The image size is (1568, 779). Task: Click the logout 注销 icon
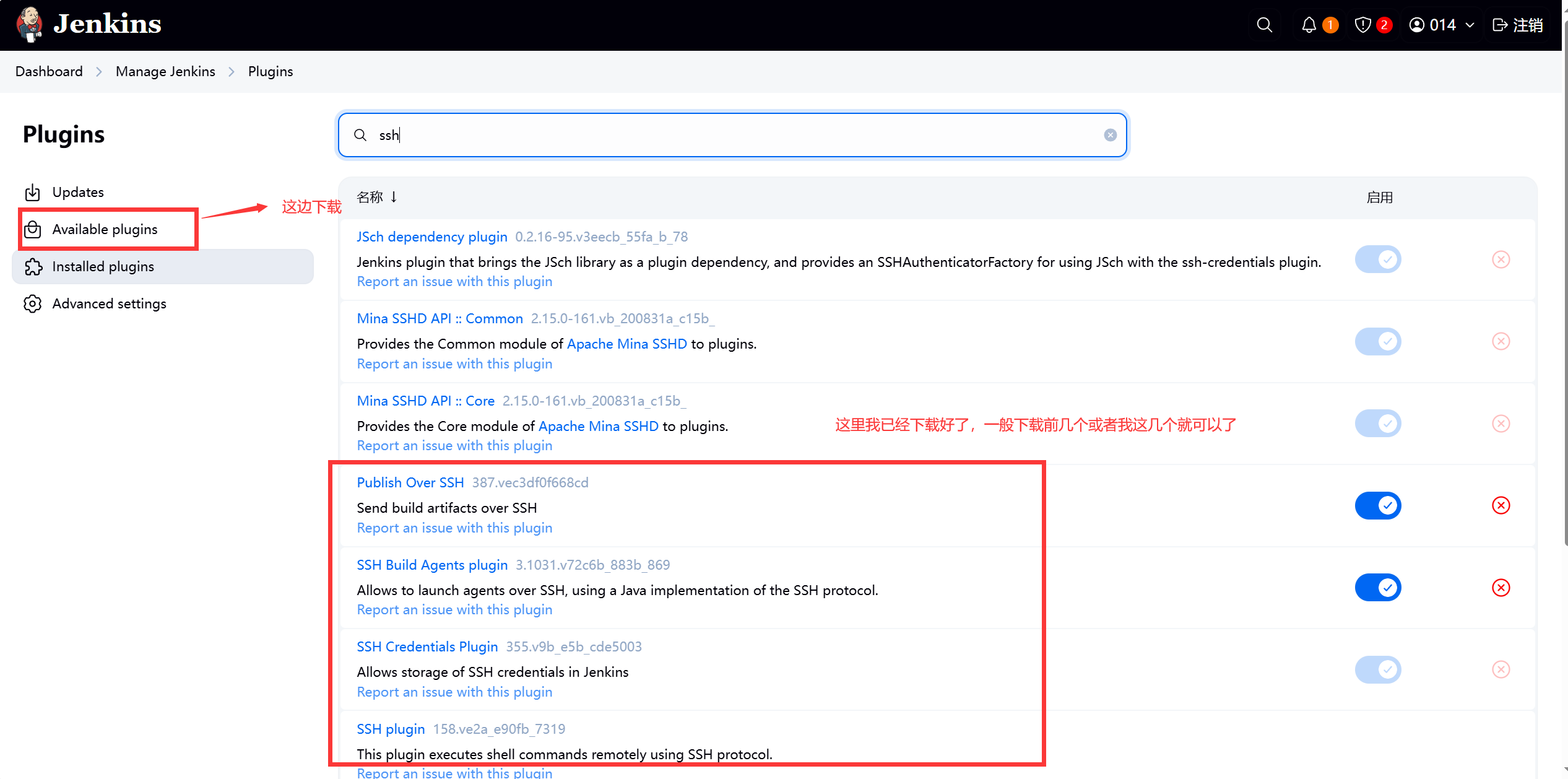pyautogui.click(x=1500, y=25)
